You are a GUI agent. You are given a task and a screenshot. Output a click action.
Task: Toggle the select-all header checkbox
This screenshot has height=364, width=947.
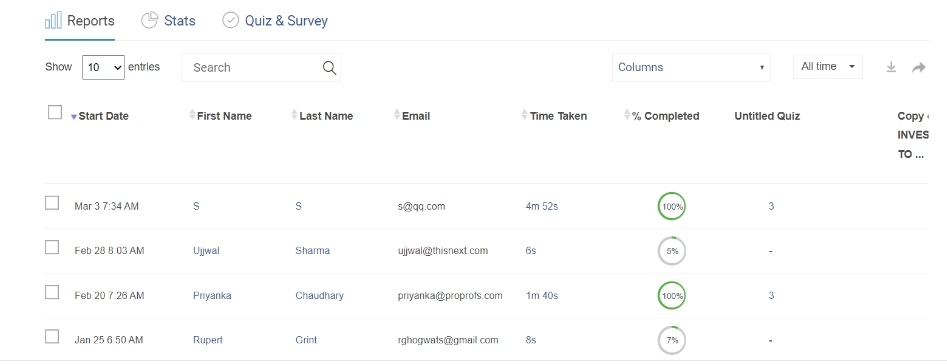coord(55,112)
